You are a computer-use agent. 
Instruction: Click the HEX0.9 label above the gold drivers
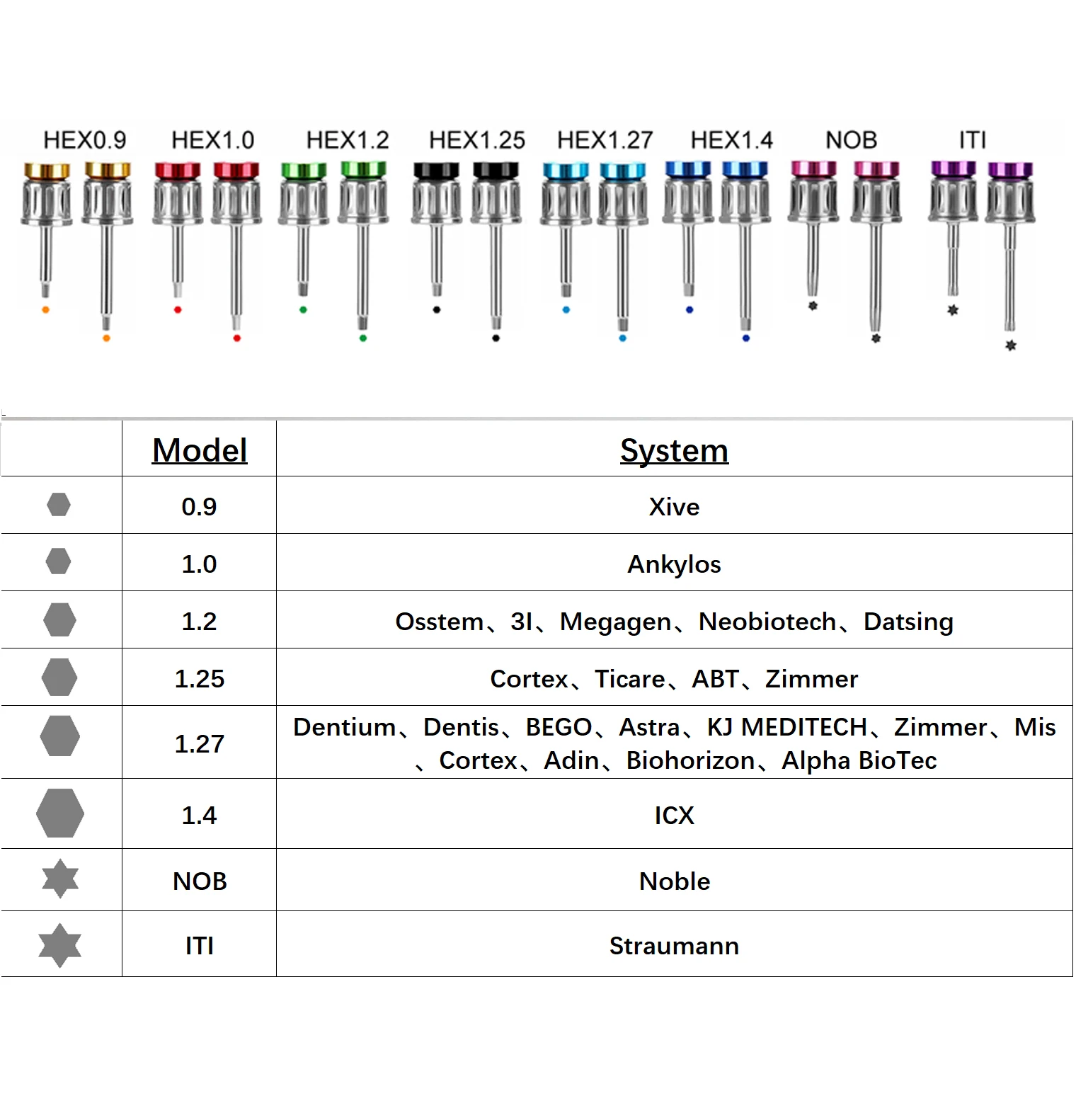pyautogui.click(x=85, y=140)
